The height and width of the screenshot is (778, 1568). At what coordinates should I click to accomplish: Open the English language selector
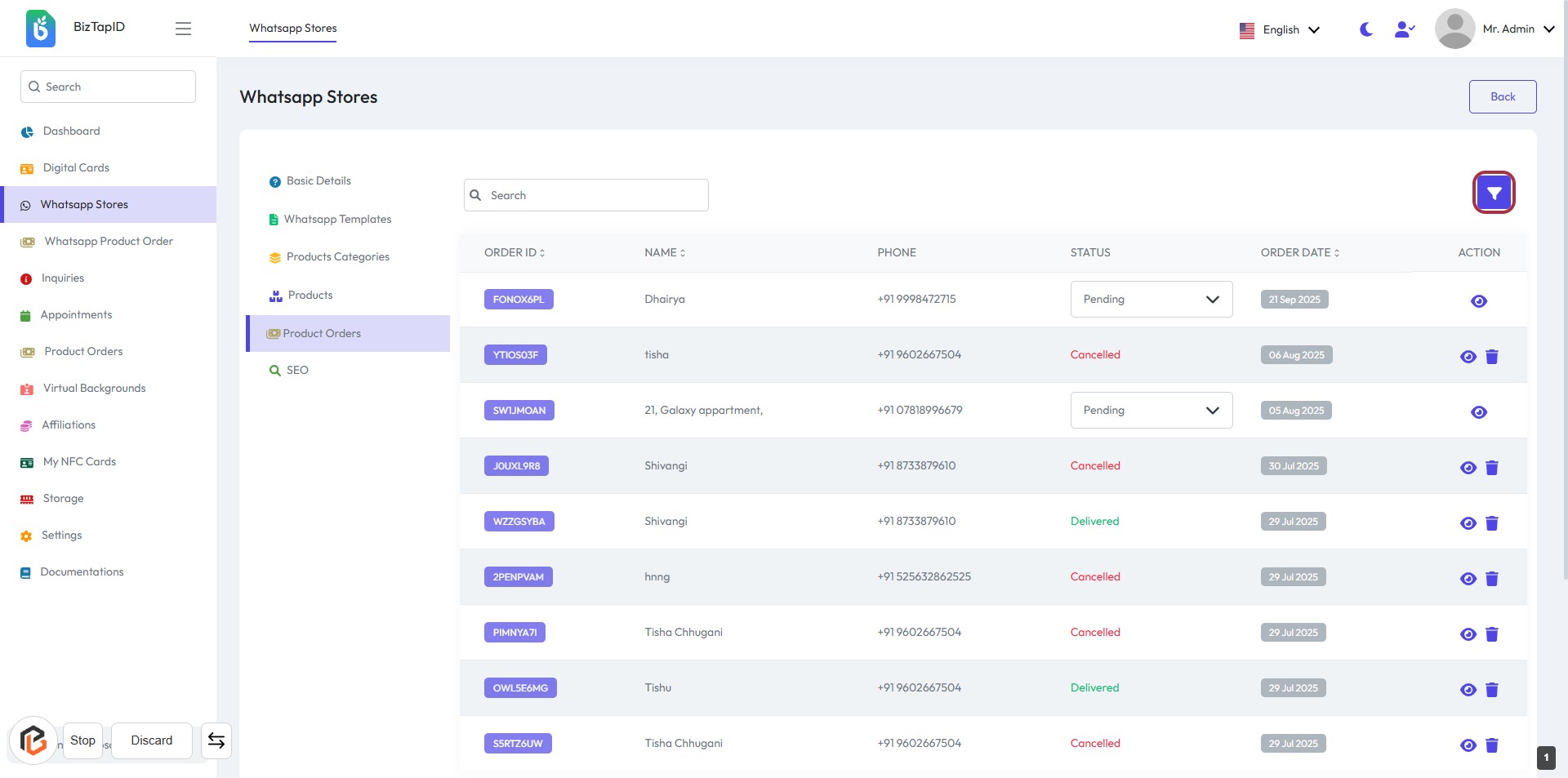pyautogui.click(x=1279, y=29)
